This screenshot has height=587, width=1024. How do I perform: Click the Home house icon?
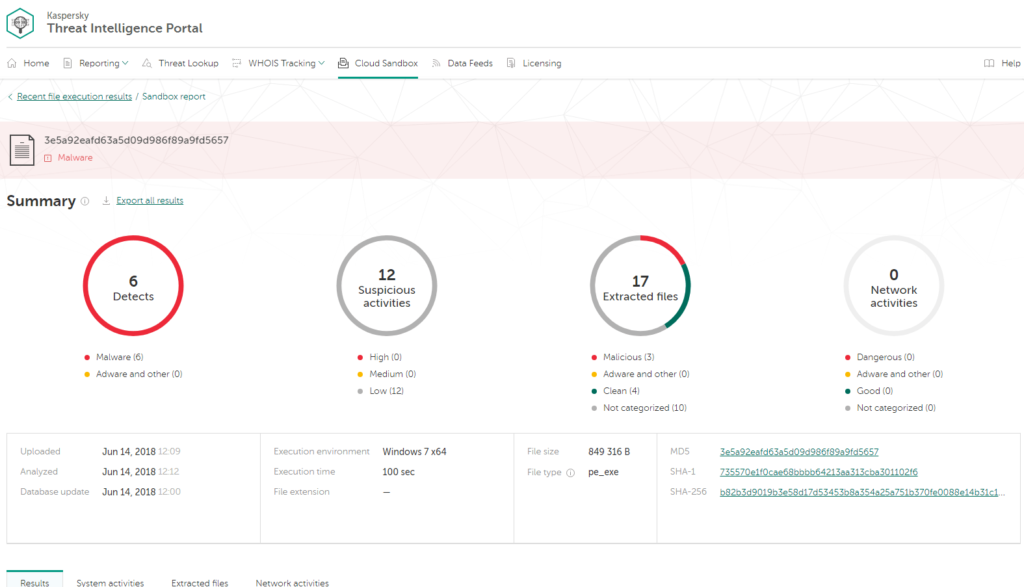(x=12, y=63)
